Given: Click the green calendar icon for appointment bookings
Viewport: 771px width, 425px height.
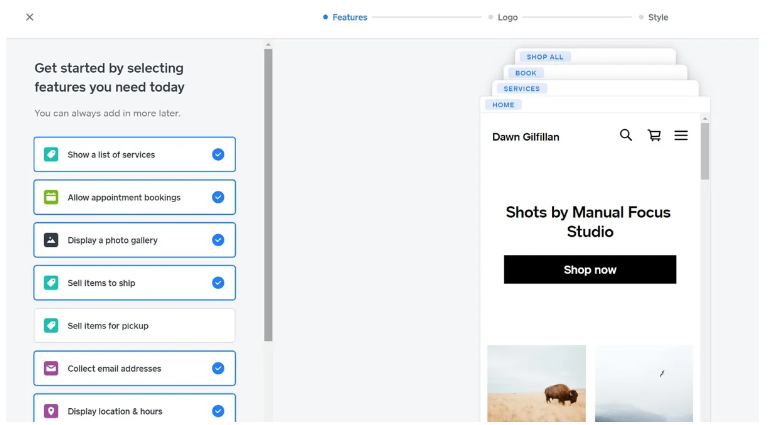Looking at the screenshot, I should coord(51,197).
